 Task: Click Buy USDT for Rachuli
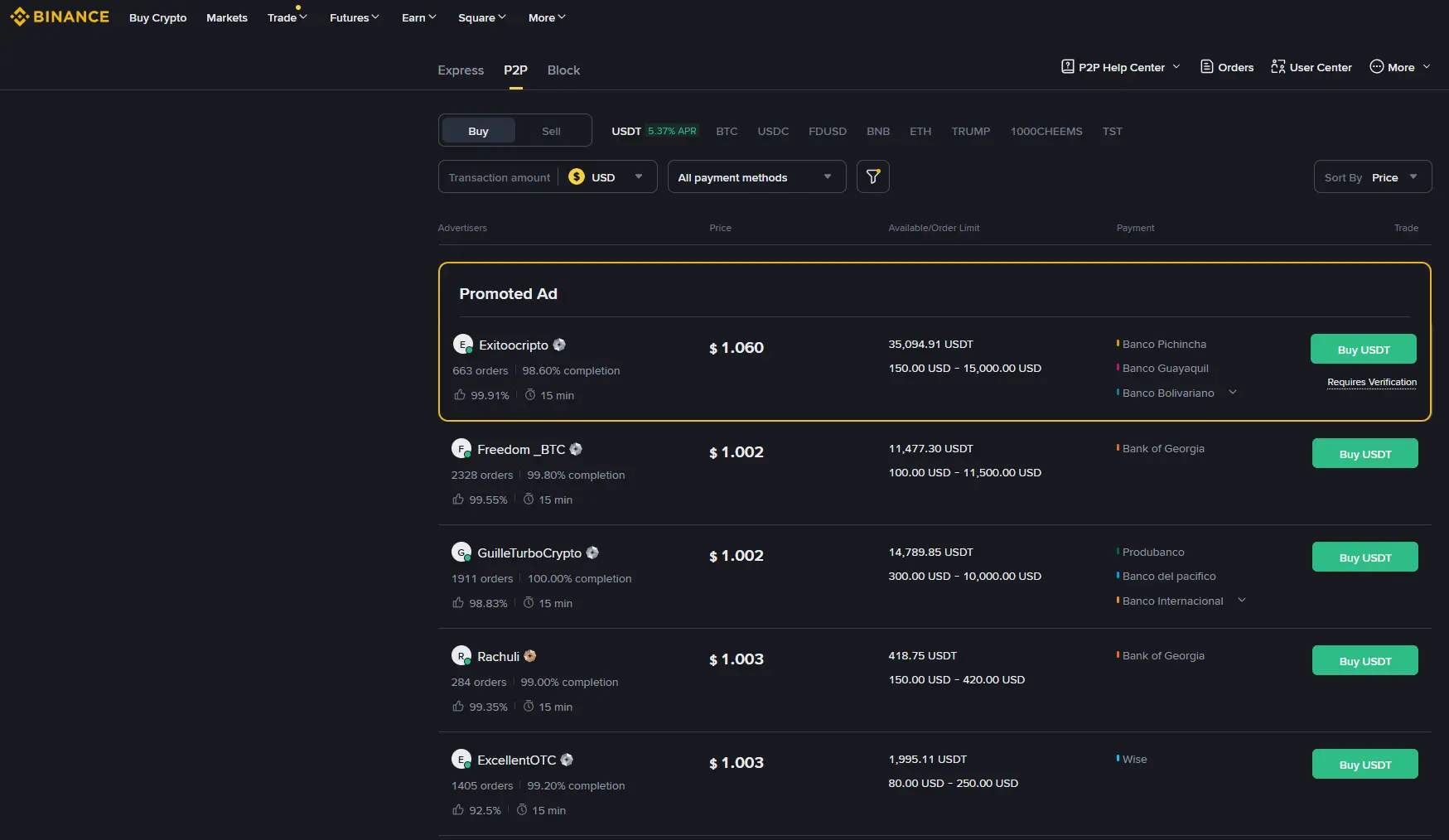[x=1364, y=660]
